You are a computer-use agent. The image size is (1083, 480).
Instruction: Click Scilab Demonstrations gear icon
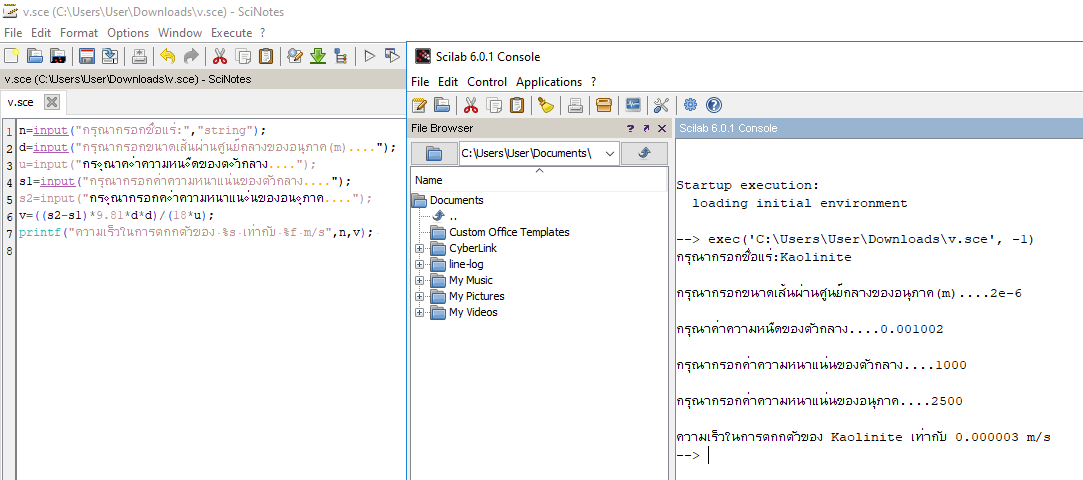pyautogui.click(x=690, y=105)
